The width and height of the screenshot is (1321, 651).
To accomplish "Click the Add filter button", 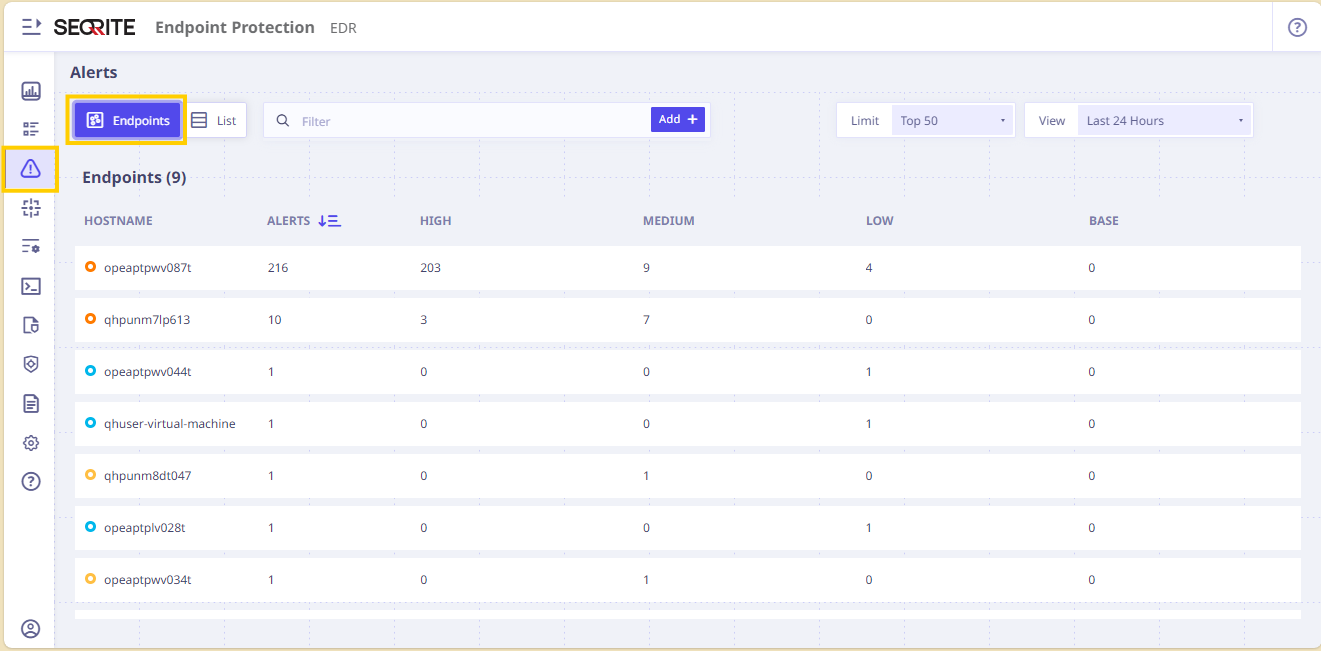I will [x=678, y=119].
